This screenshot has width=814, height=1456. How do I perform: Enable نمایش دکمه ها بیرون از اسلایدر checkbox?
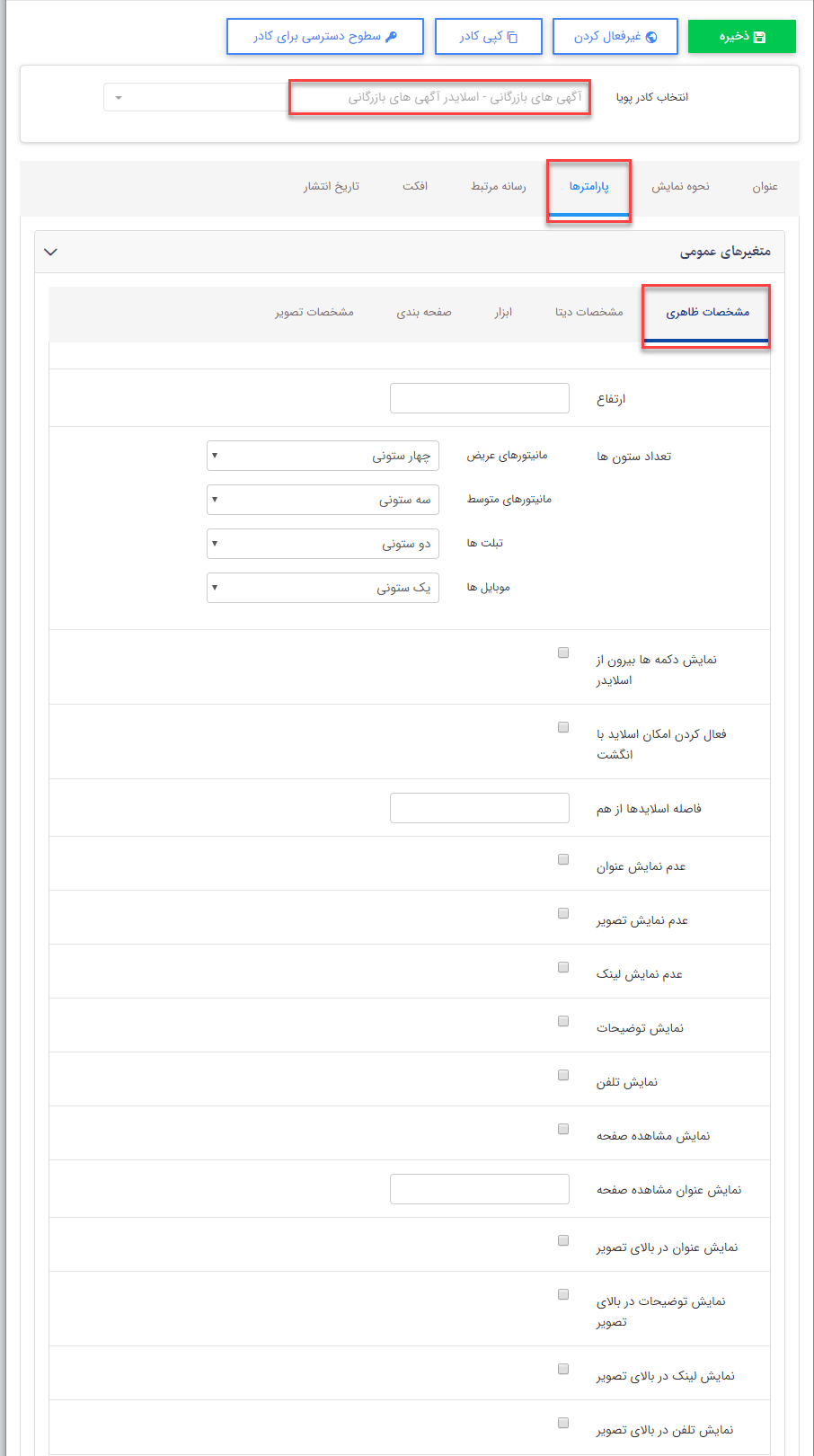(x=563, y=653)
